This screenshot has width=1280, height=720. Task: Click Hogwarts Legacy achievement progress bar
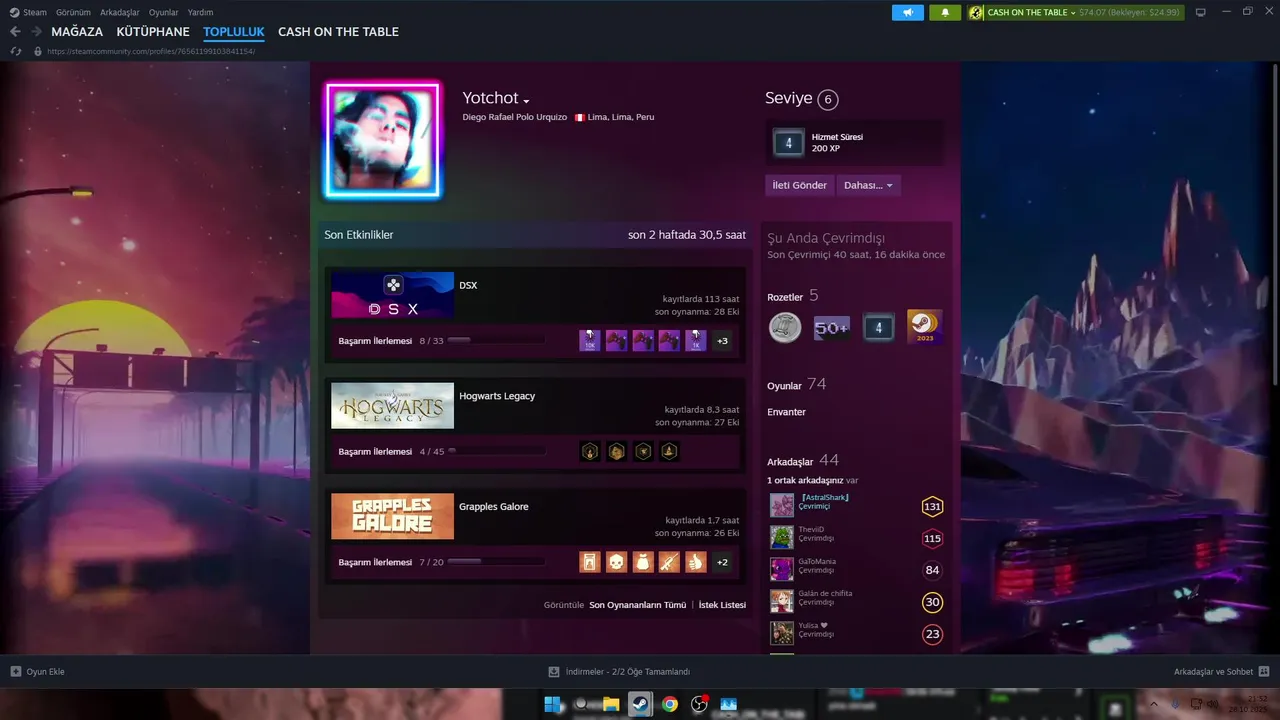[496, 452]
